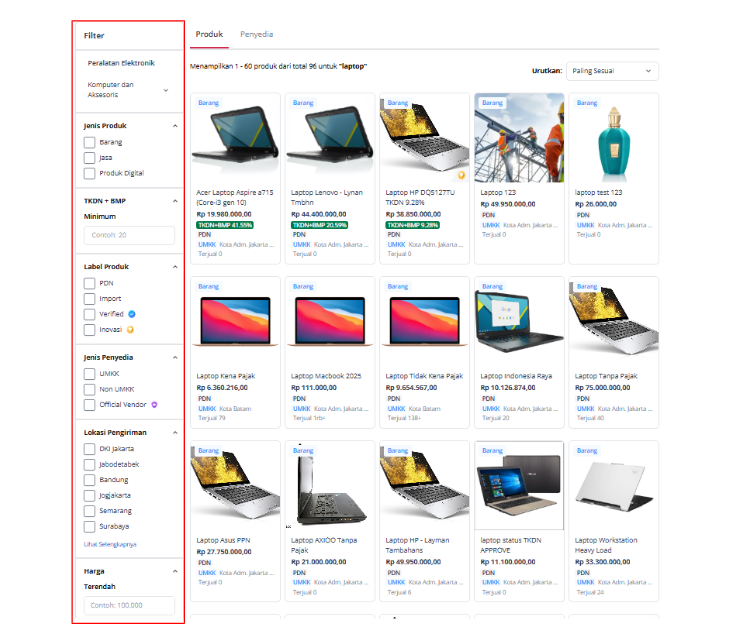Check the UMKK provider checkbox
Image resolution: width=749 pixels, height=638 pixels.
point(89,374)
